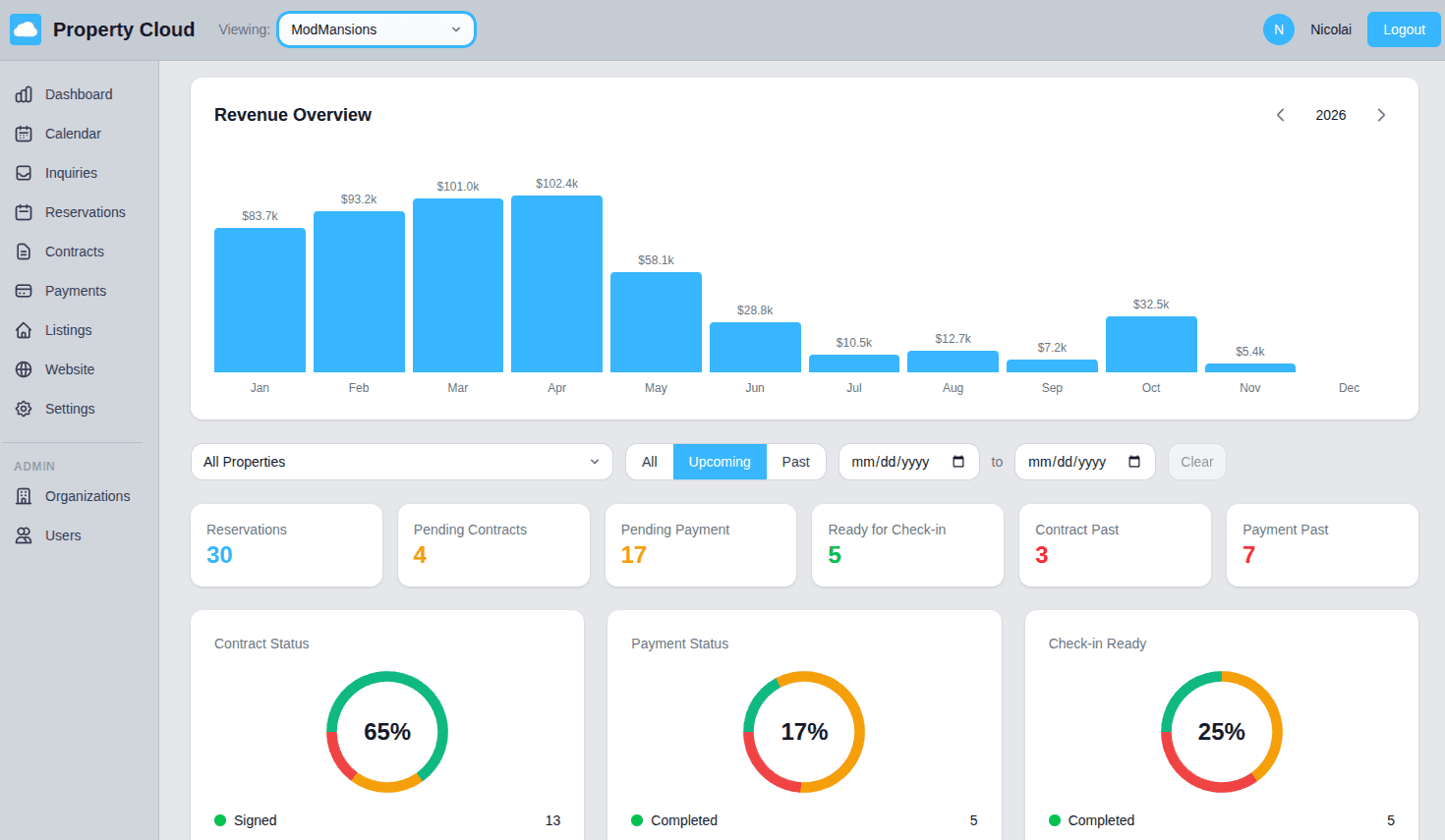
Task: Click the January revenue bar
Action: click(x=260, y=300)
